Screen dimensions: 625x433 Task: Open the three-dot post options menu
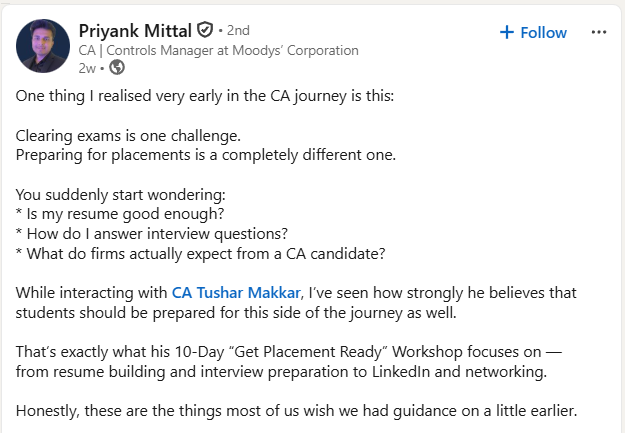click(x=599, y=32)
